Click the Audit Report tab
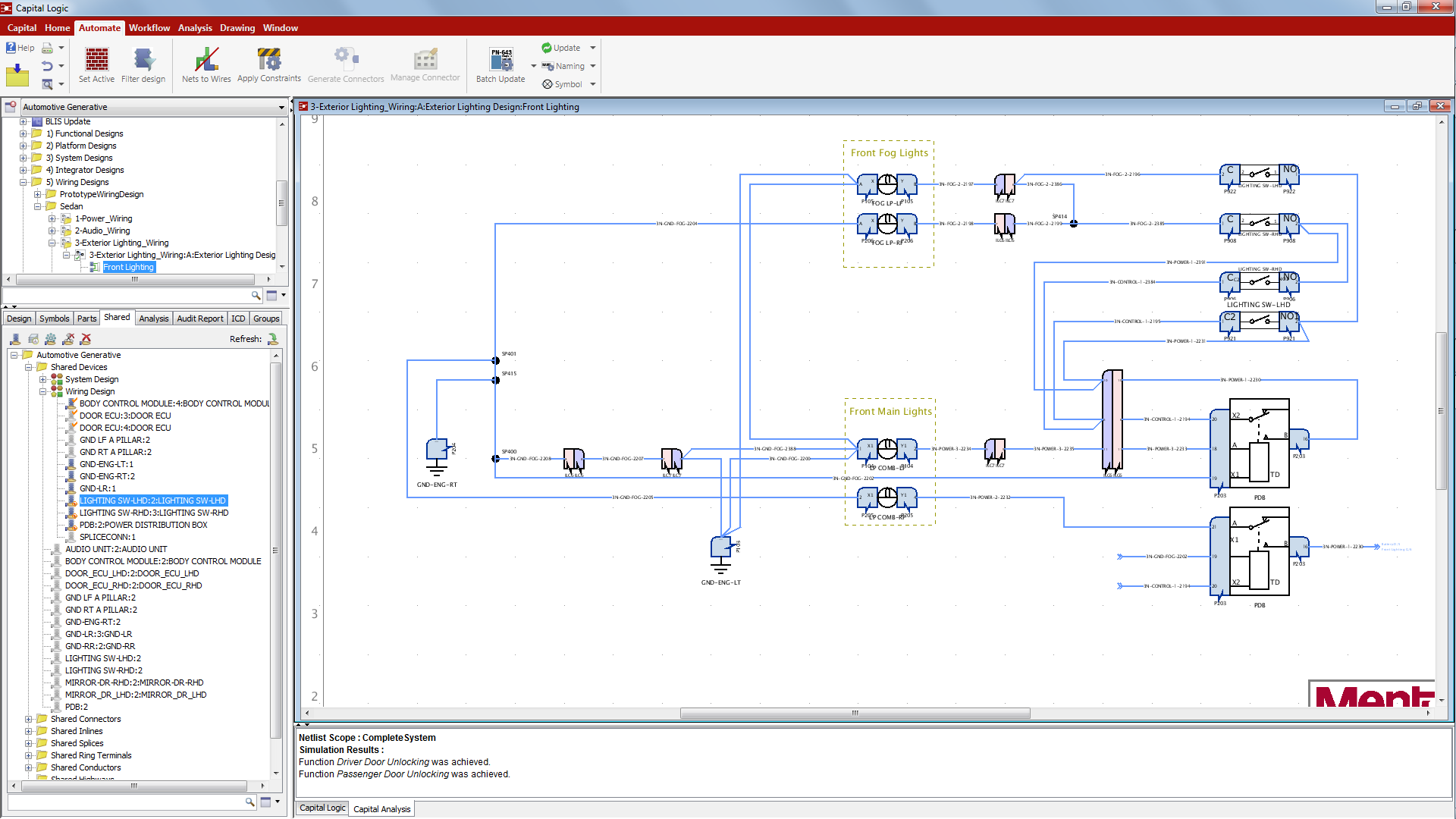1456x819 pixels. (x=199, y=318)
